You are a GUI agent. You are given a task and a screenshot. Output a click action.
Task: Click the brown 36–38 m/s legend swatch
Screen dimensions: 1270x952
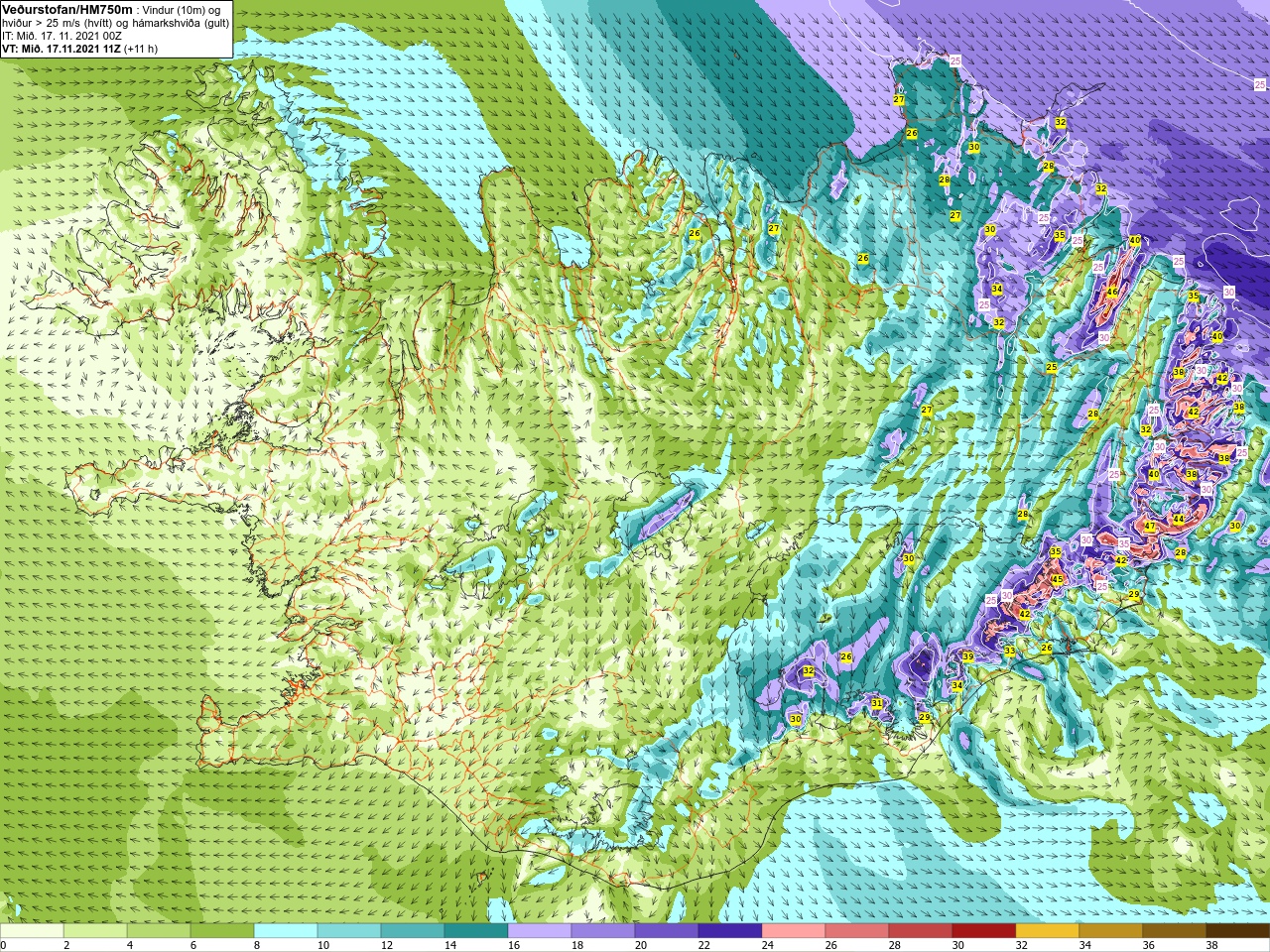(1175, 931)
